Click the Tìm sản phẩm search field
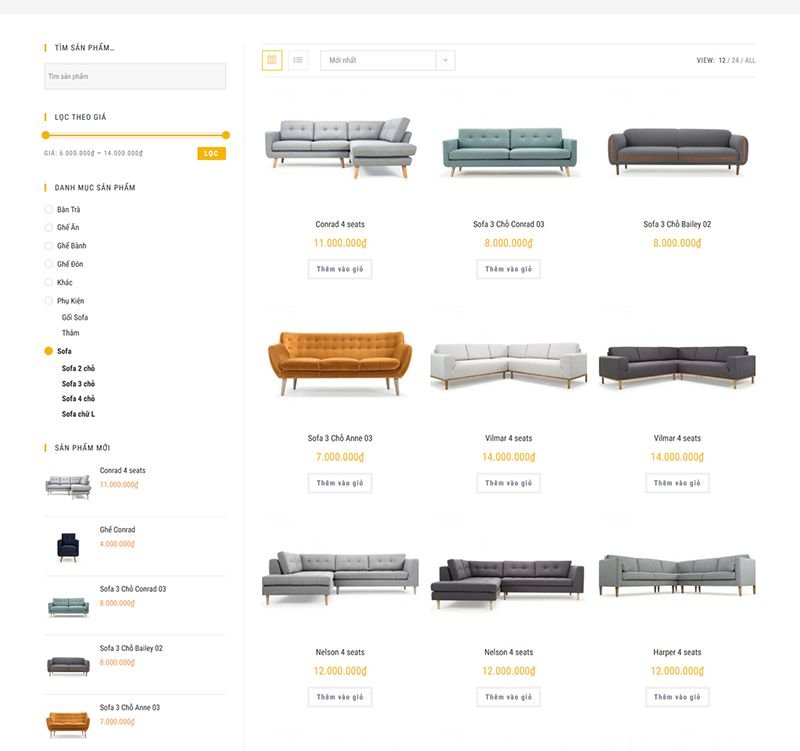The image size is (800, 751). click(x=135, y=77)
